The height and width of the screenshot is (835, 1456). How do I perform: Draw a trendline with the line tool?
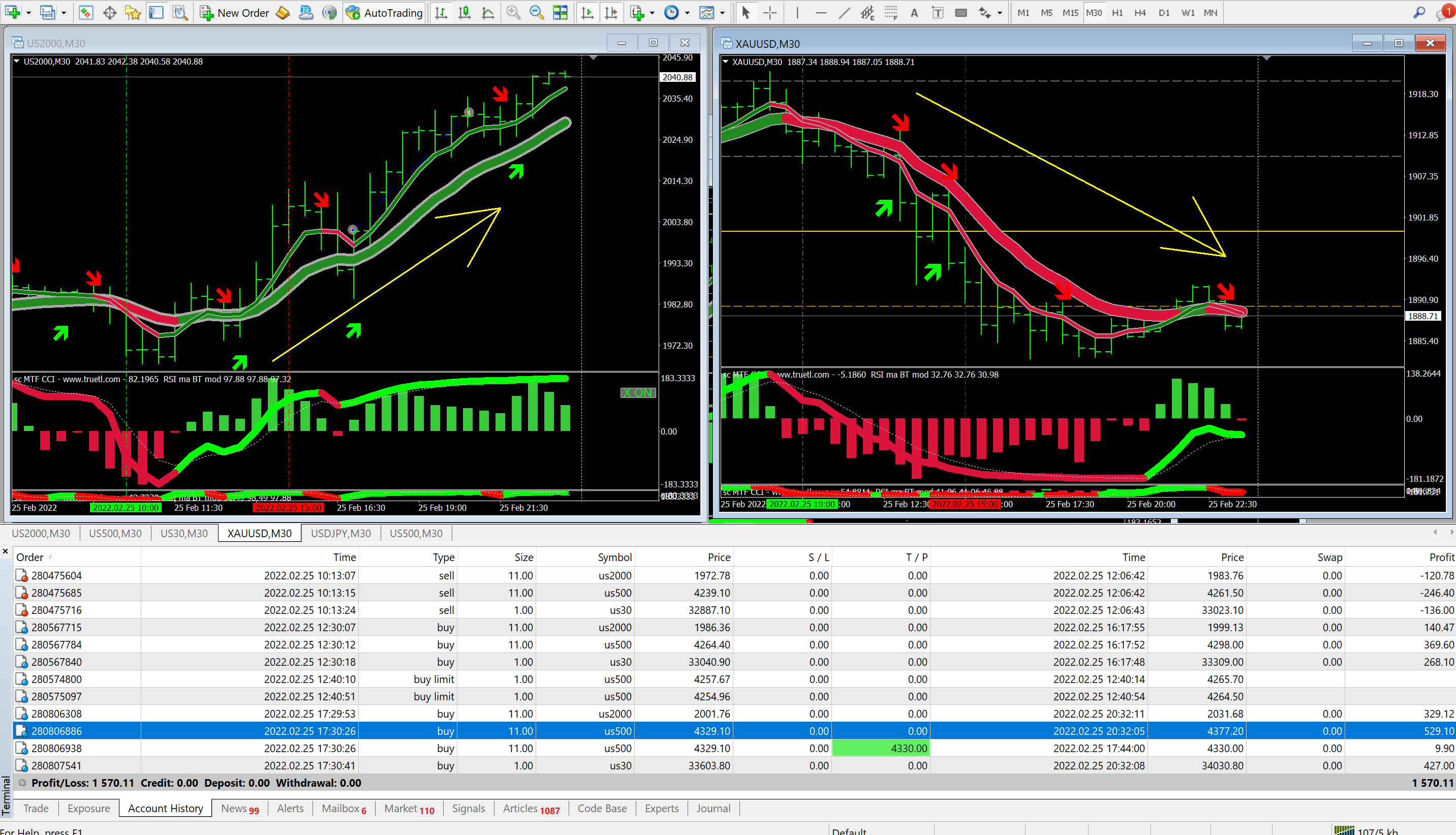coord(844,13)
